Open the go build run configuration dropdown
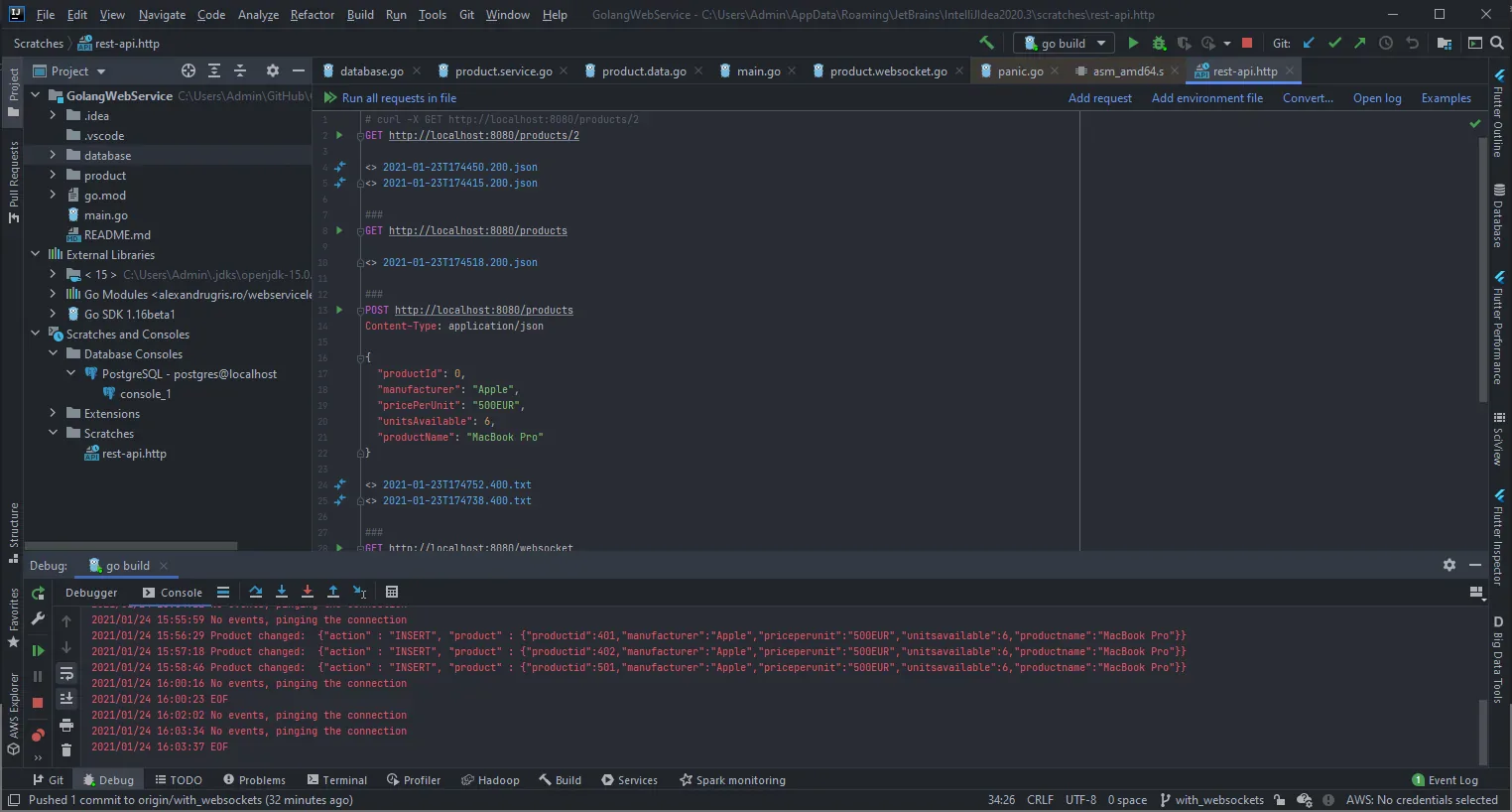 (1064, 43)
